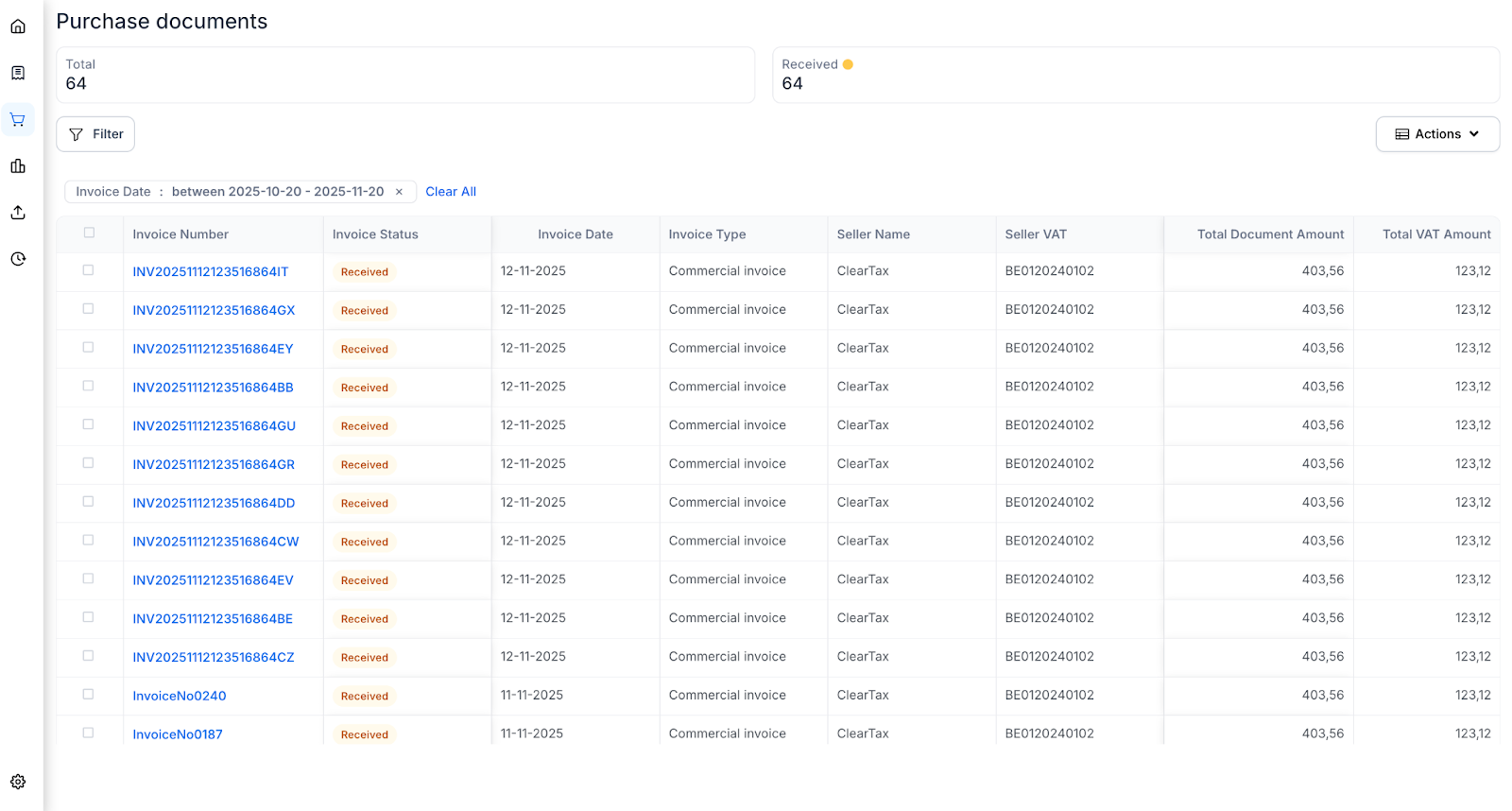The image size is (1512, 811).
Task: Open settings gear icon
Action: click(18, 782)
